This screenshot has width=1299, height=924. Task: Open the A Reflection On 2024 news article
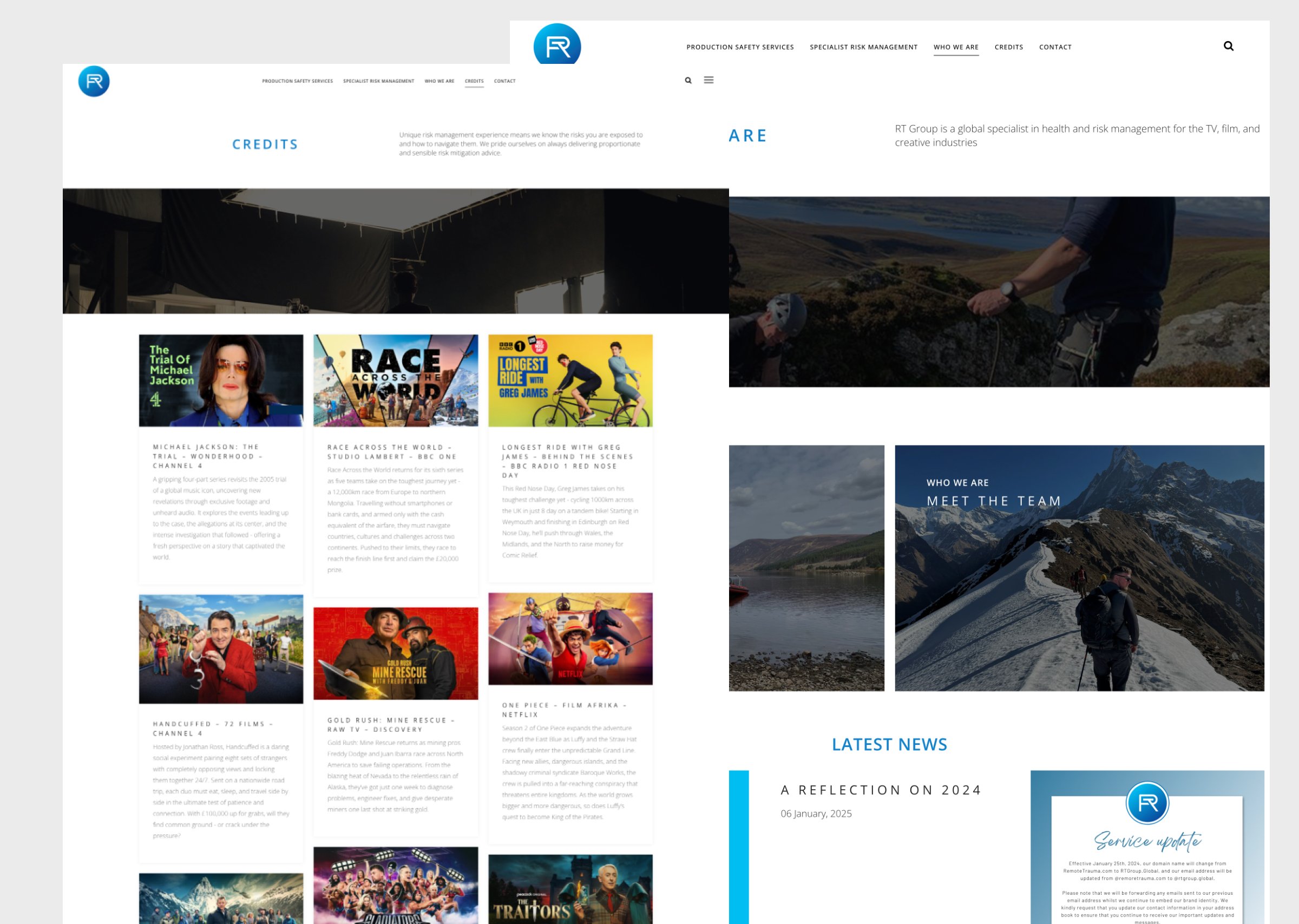pyautogui.click(x=881, y=790)
